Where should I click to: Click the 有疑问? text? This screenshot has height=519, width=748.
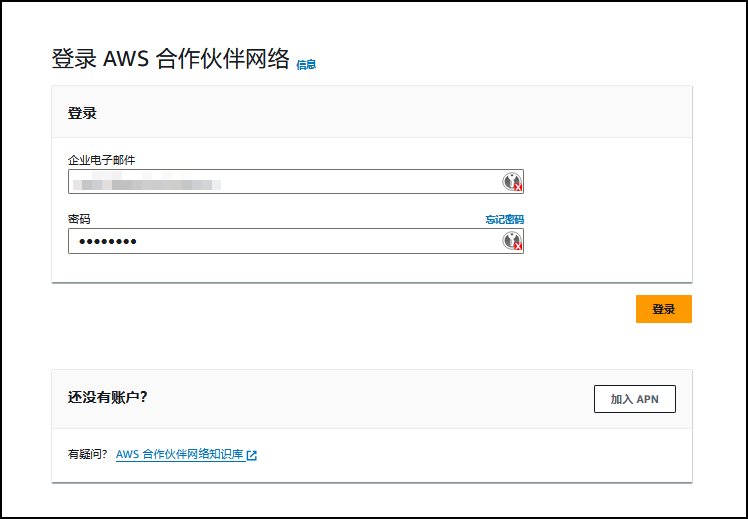coord(88,454)
